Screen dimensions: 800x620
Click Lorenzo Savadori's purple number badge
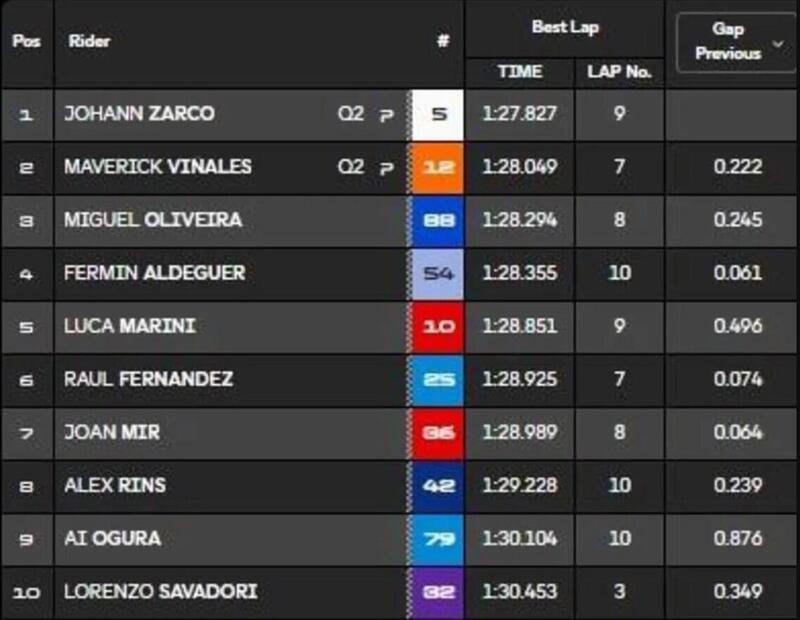tap(437, 592)
